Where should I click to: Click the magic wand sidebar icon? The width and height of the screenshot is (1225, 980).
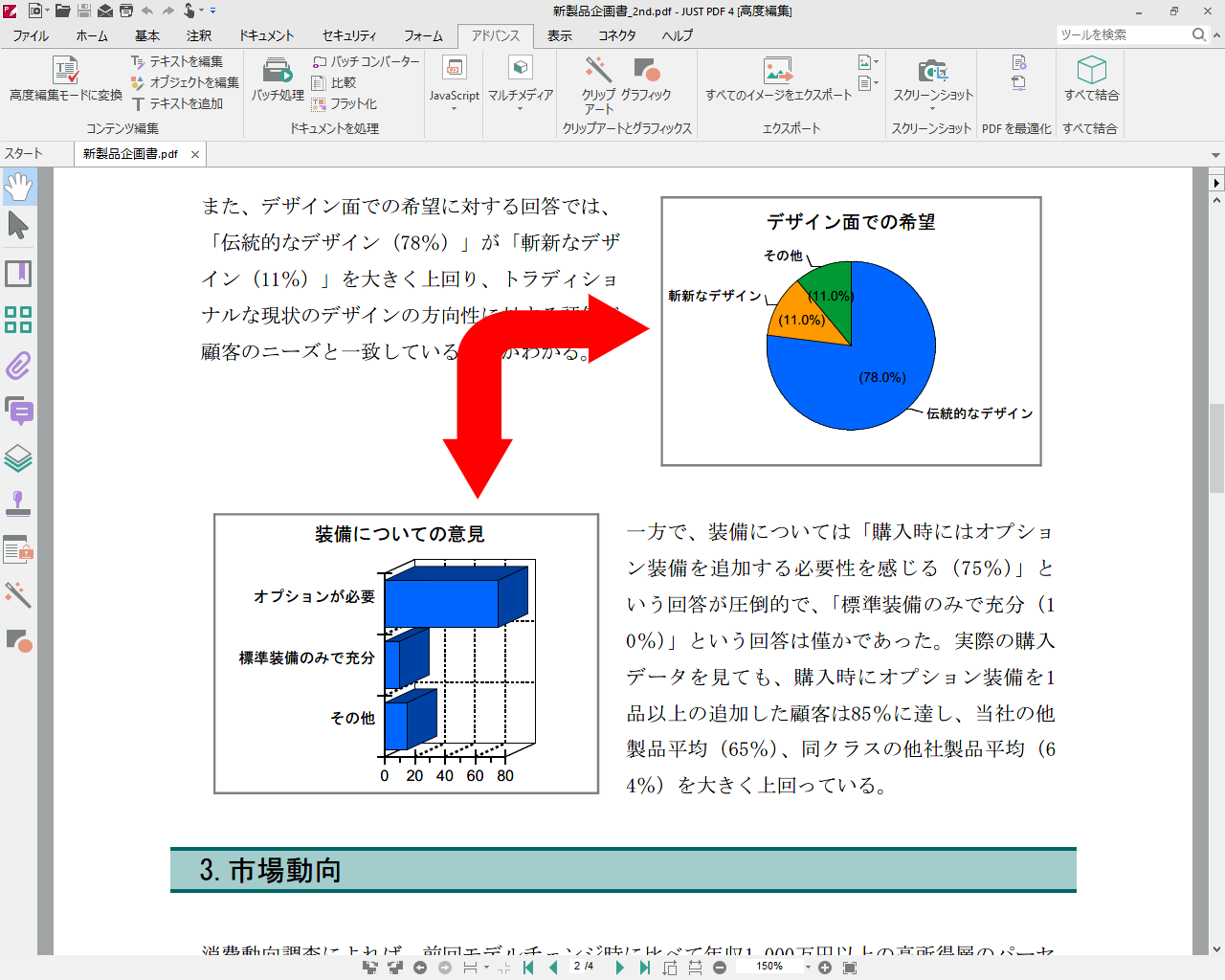[18, 594]
